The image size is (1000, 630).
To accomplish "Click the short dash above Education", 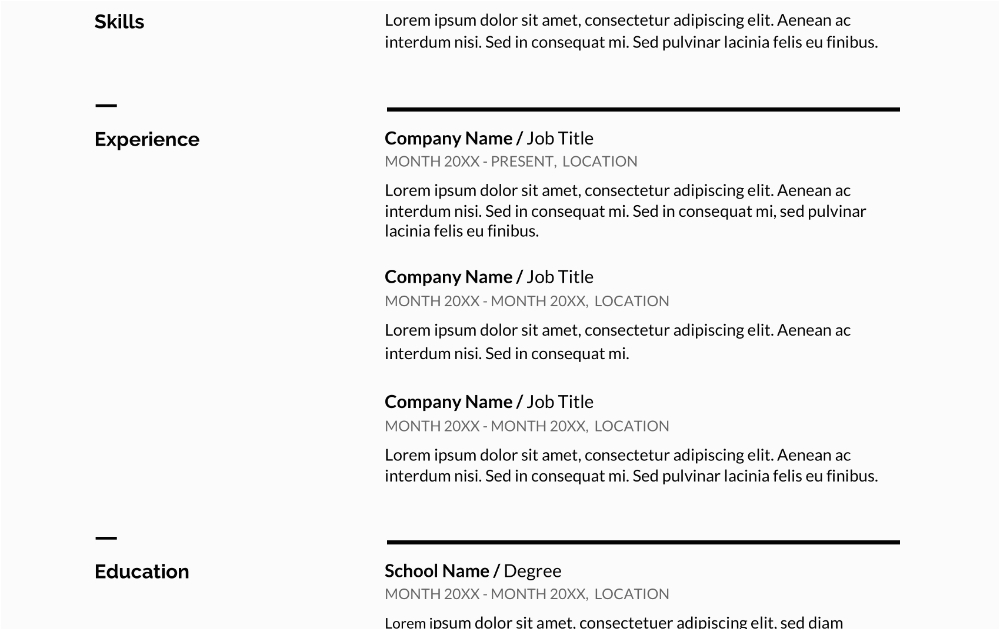I will pos(106,538).
